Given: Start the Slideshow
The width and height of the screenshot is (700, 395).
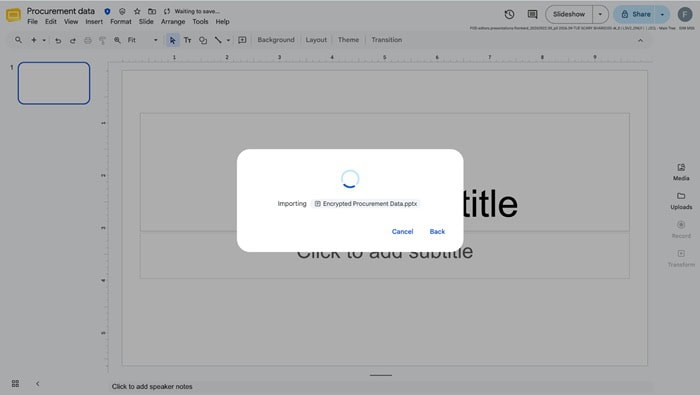Looking at the screenshot, I should tap(569, 14).
